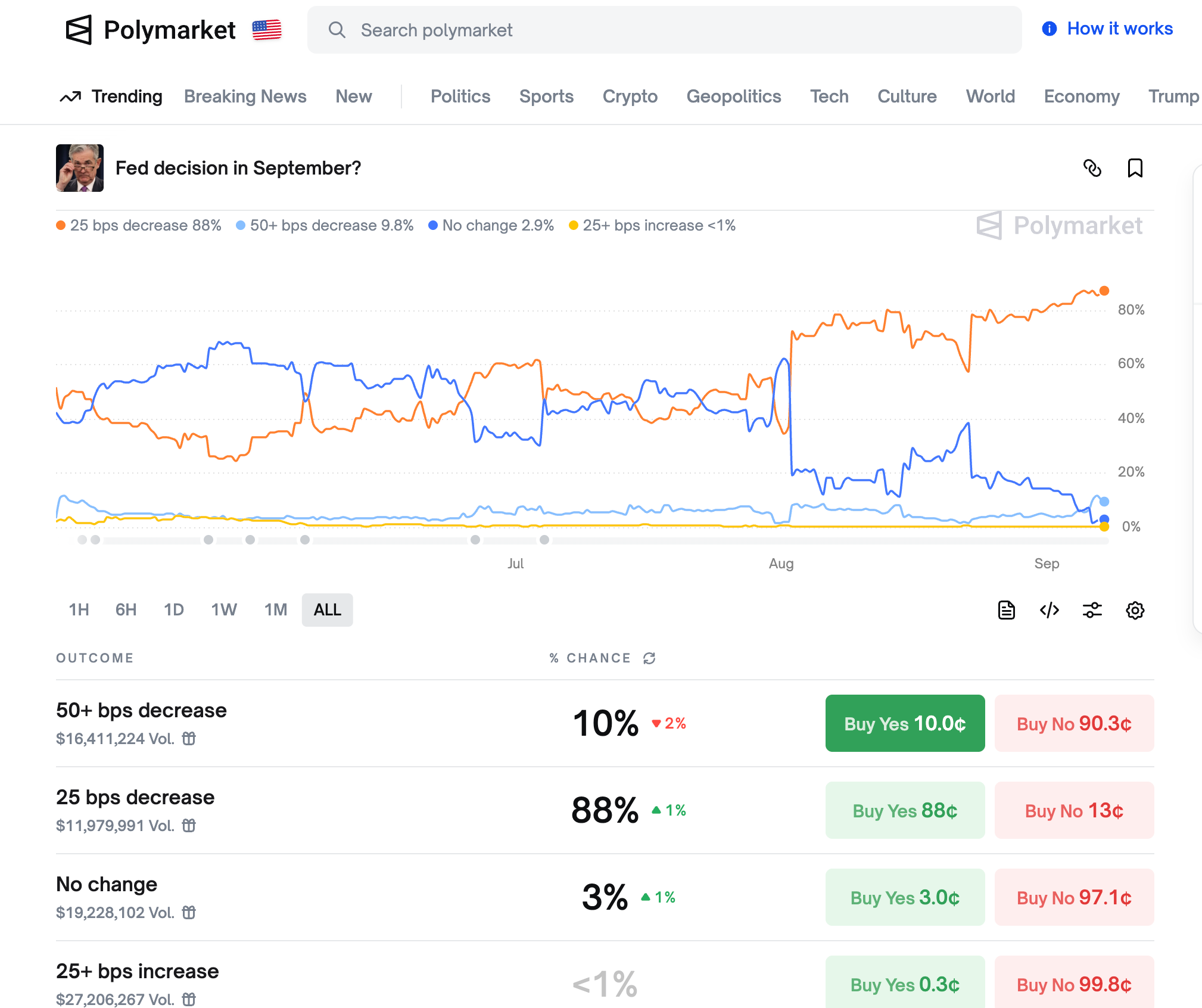
Task: Click Buy No 13¢ button
Action: pos(1075,810)
